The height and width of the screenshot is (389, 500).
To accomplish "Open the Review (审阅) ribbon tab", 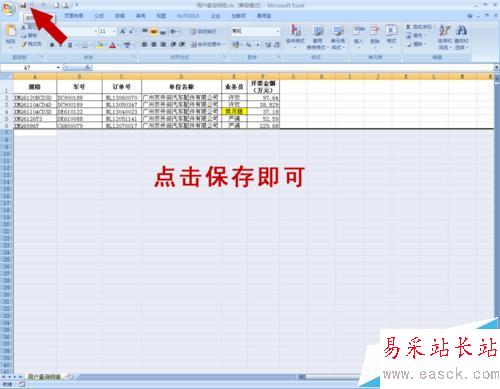I will point(140,16).
